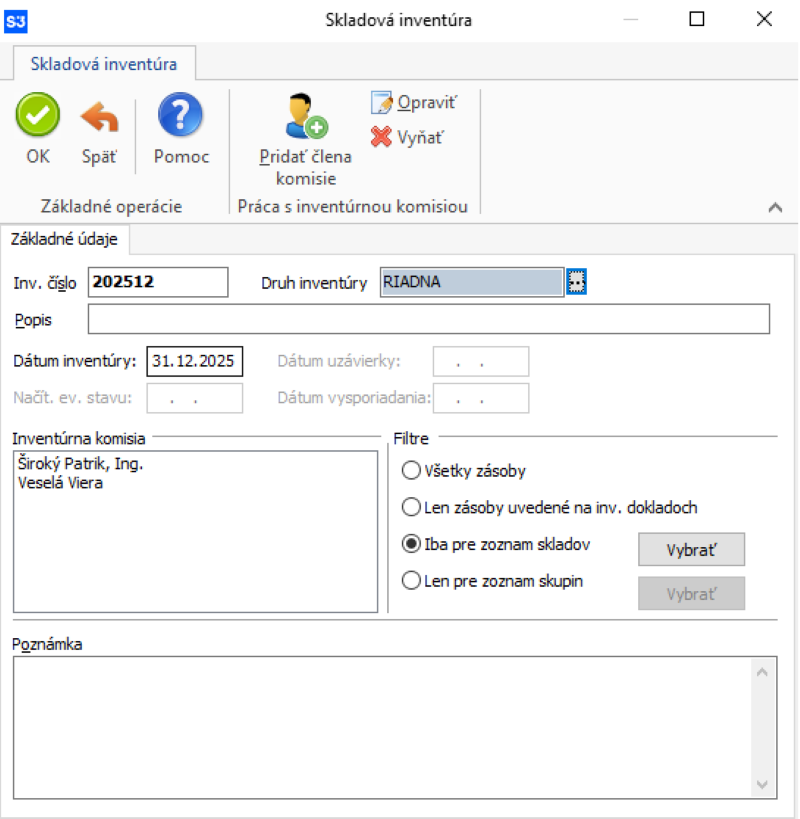This screenshot has height=819, width=800.
Task: Select Všetky zásoby radio option
Action: 410,470
